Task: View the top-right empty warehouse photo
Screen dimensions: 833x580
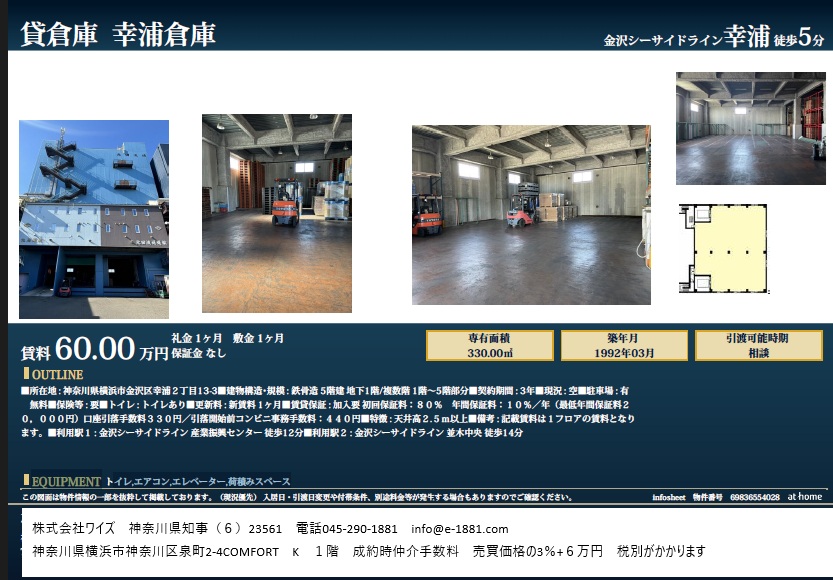Action: tap(750, 128)
